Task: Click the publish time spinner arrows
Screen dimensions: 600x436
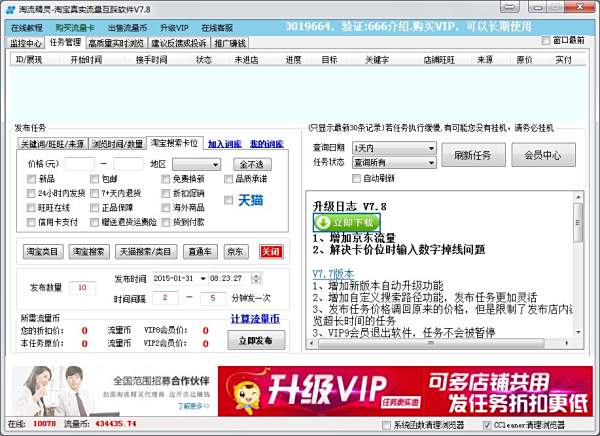Action: [257, 278]
